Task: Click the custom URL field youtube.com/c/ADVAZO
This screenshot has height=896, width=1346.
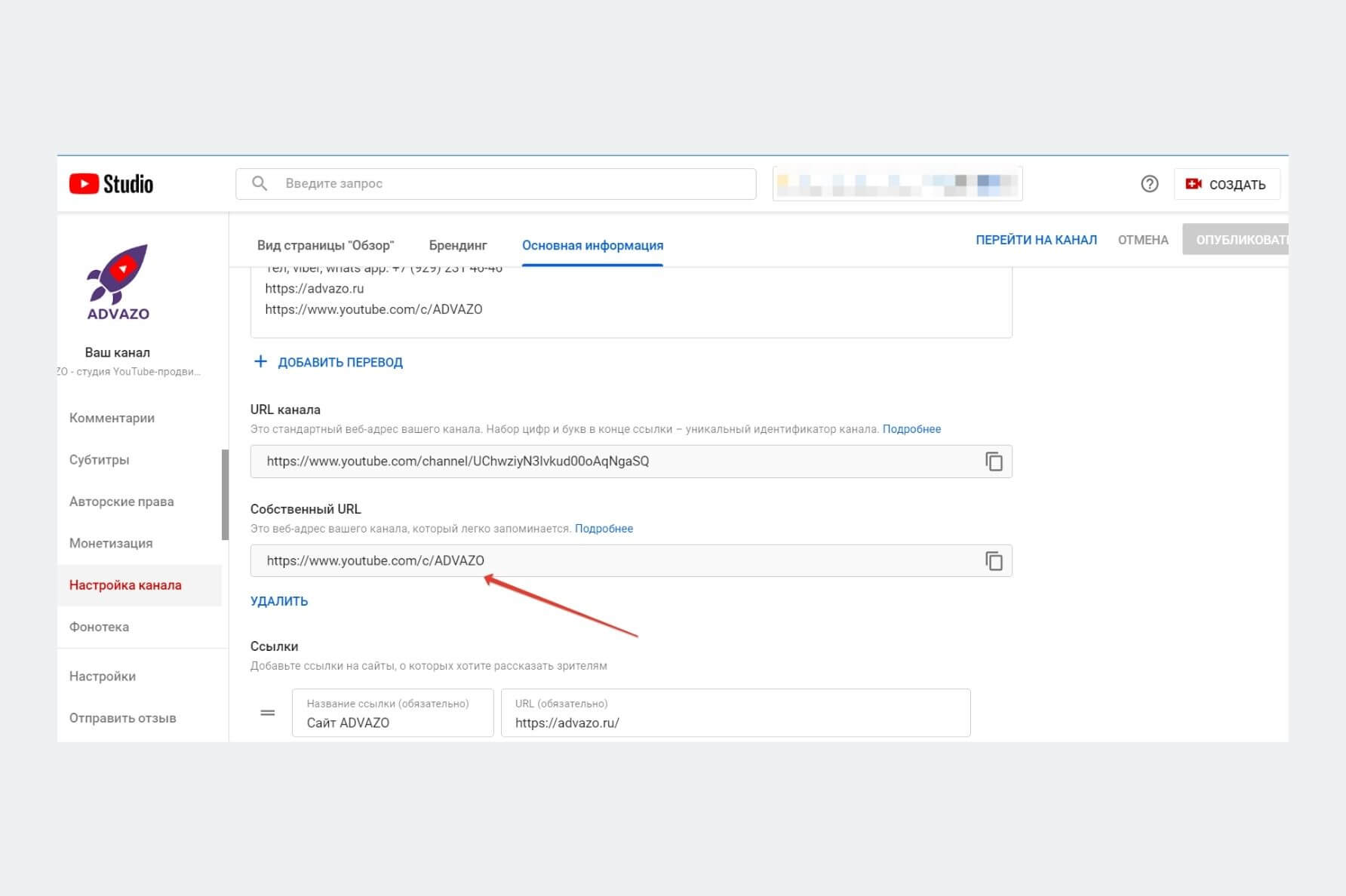Action: [631, 561]
